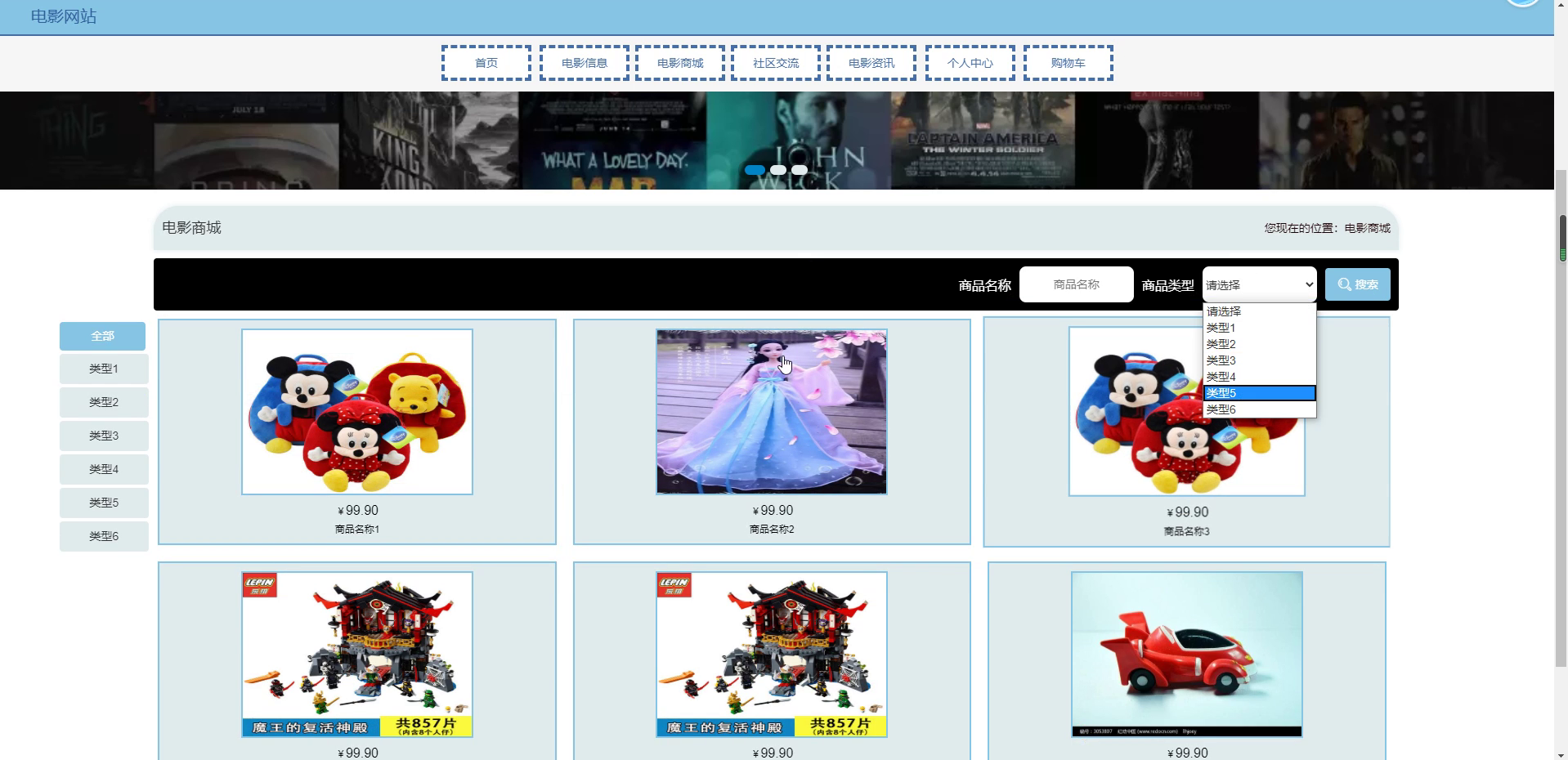Image resolution: width=1568 pixels, height=760 pixels.
Task: Click the 电影商城 breadcrumb location link
Action: [1368, 228]
